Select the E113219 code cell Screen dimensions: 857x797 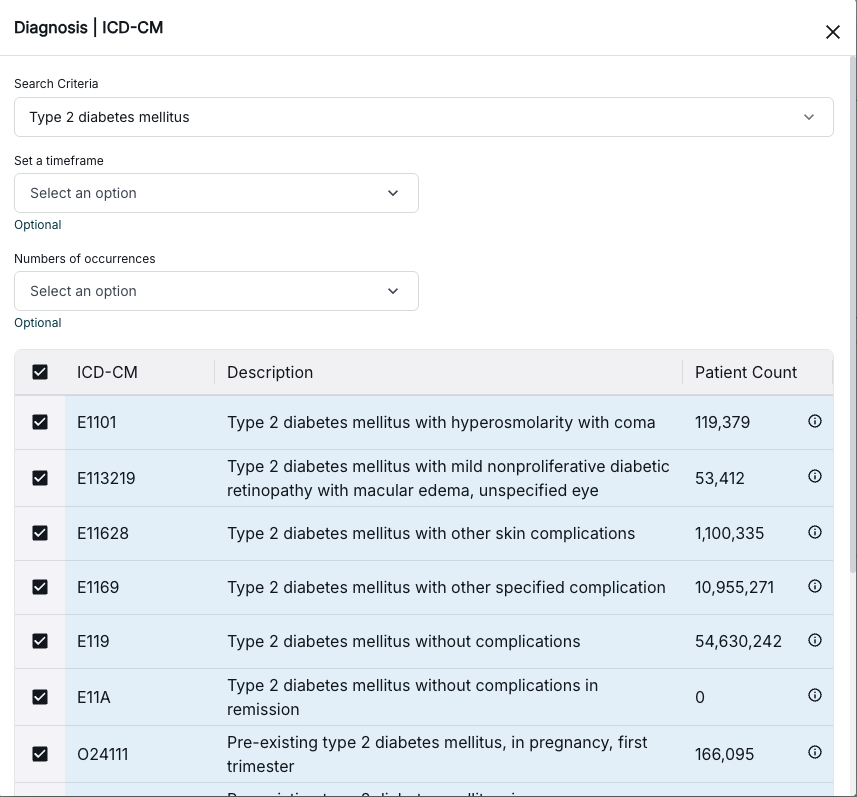click(106, 478)
